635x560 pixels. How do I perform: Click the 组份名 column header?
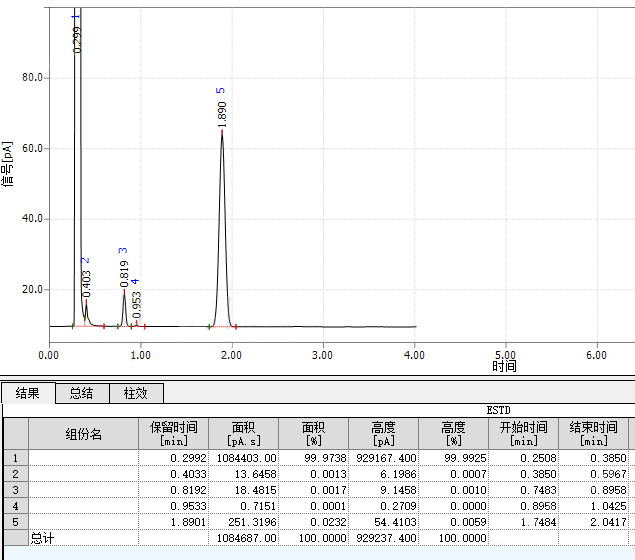83,433
